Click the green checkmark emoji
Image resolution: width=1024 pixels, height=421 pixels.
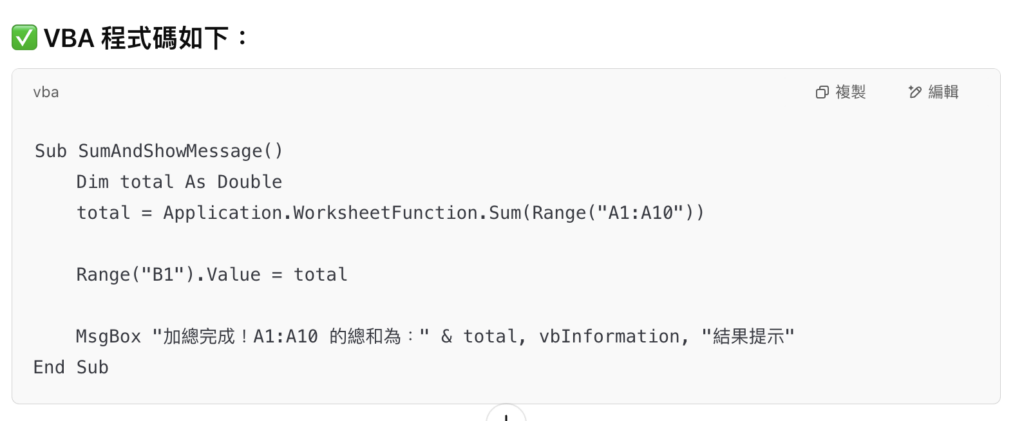click(24, 38)
